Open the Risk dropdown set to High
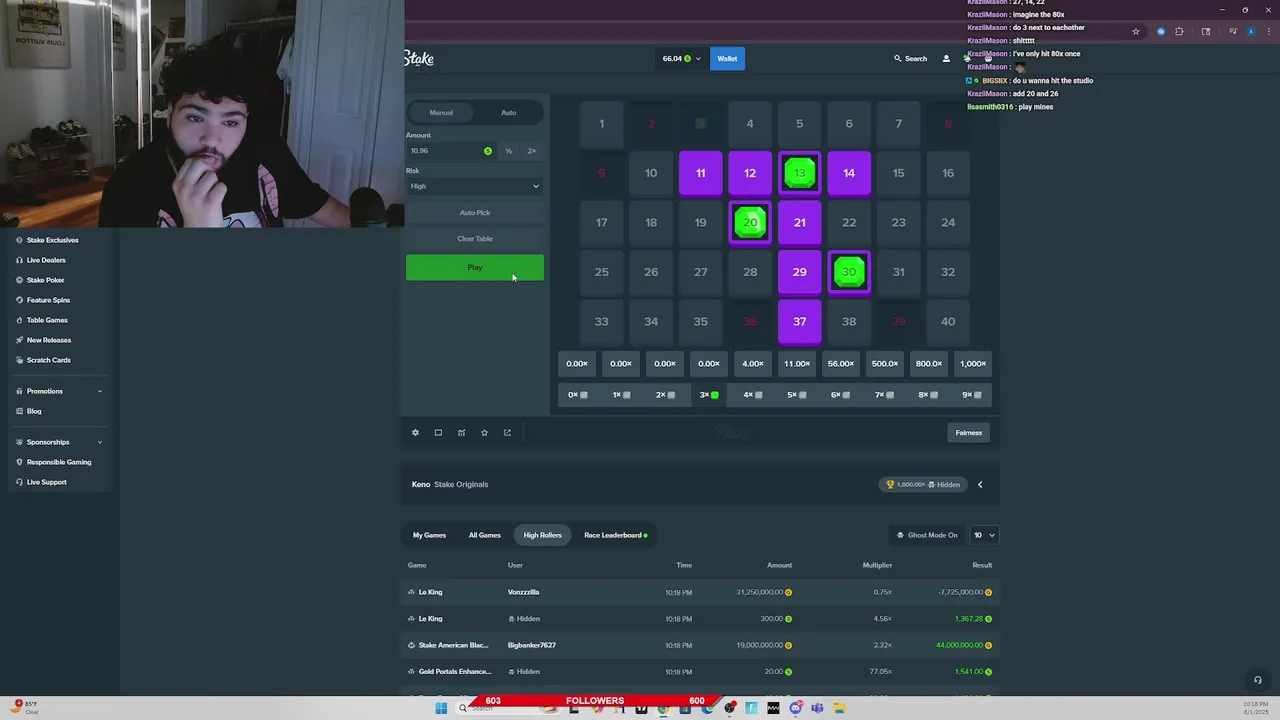Viewport: 1280px width, 720px height. [475, 186]
